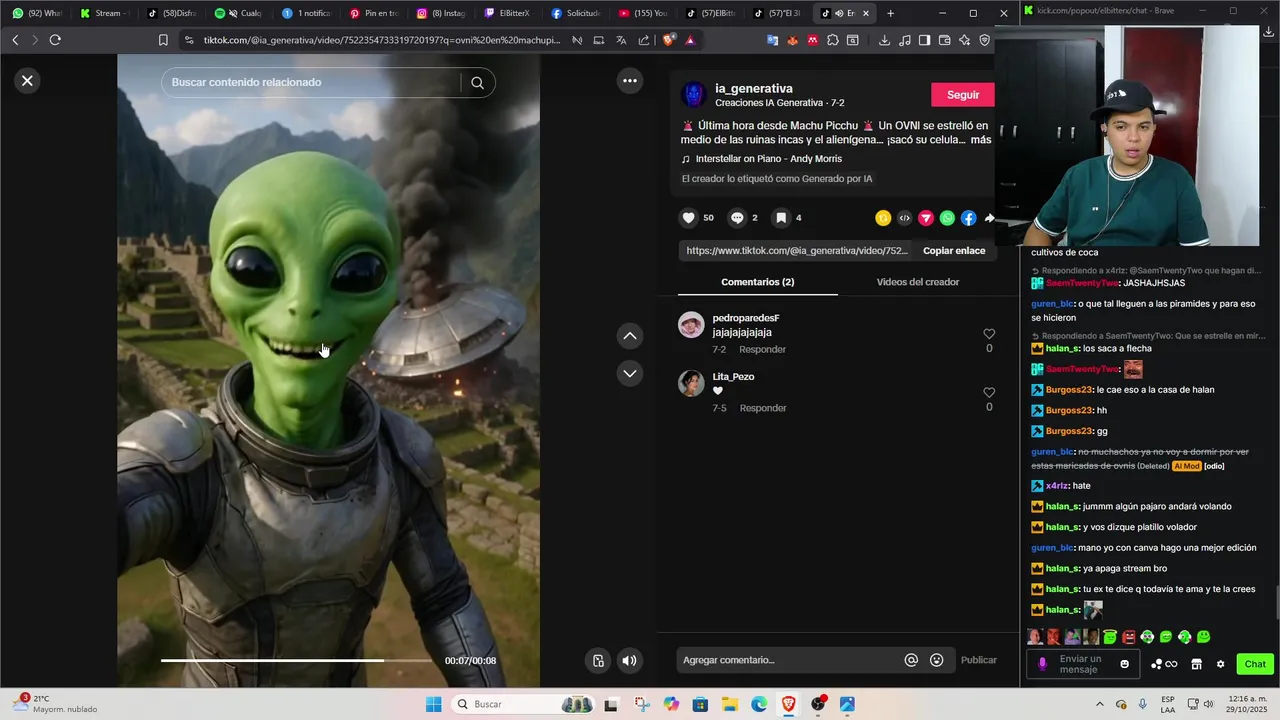Reply to pedroparedesF's comment
Image resolution: width=1280 pixels, height=720 pixels.
click(762, 350)
